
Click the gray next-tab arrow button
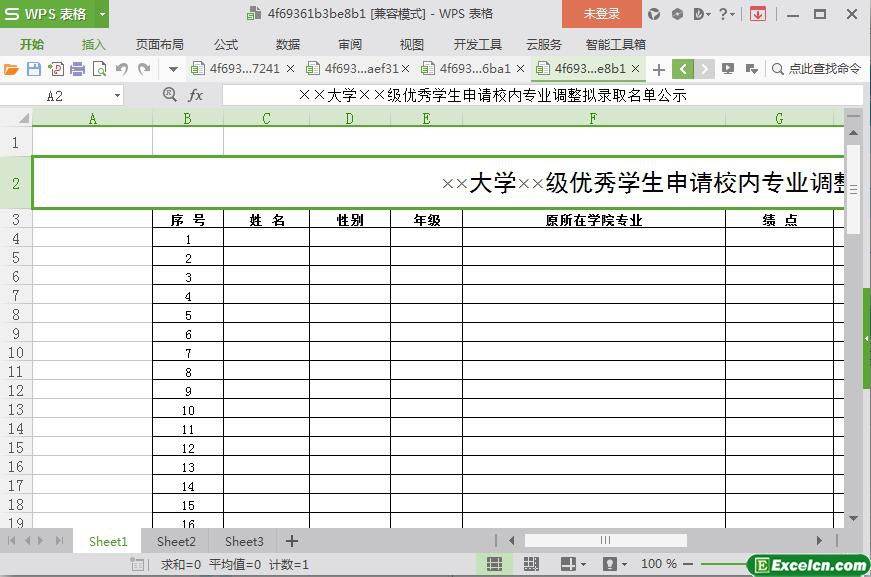[704, 69]
